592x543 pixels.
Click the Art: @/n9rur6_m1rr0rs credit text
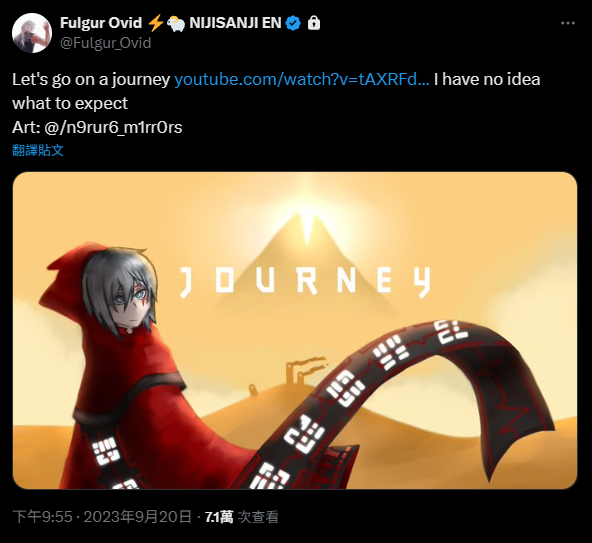point(97,128)
